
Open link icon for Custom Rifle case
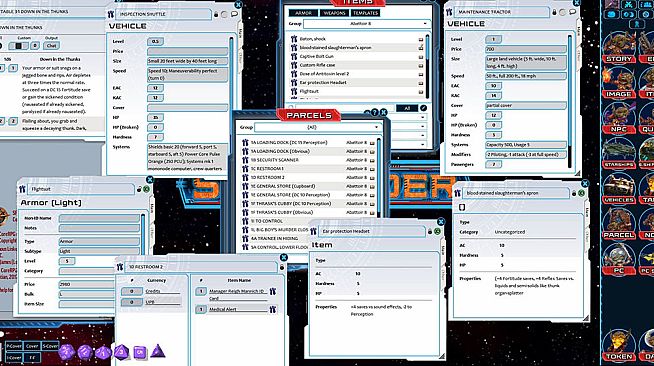point(294,65)
